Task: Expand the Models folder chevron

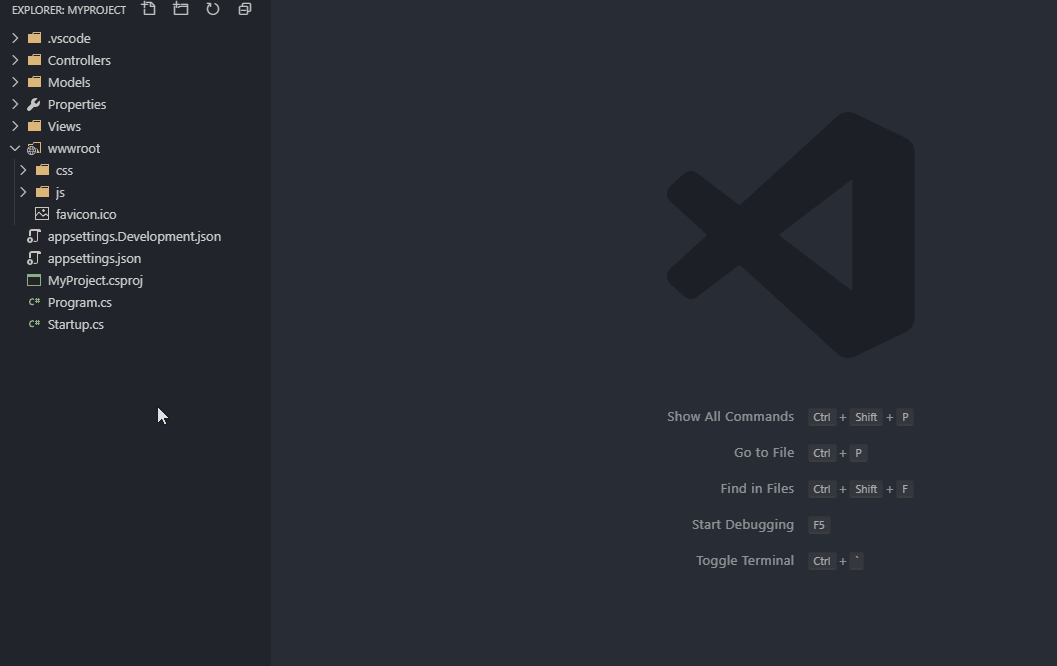Action: [x=15, y=82]
